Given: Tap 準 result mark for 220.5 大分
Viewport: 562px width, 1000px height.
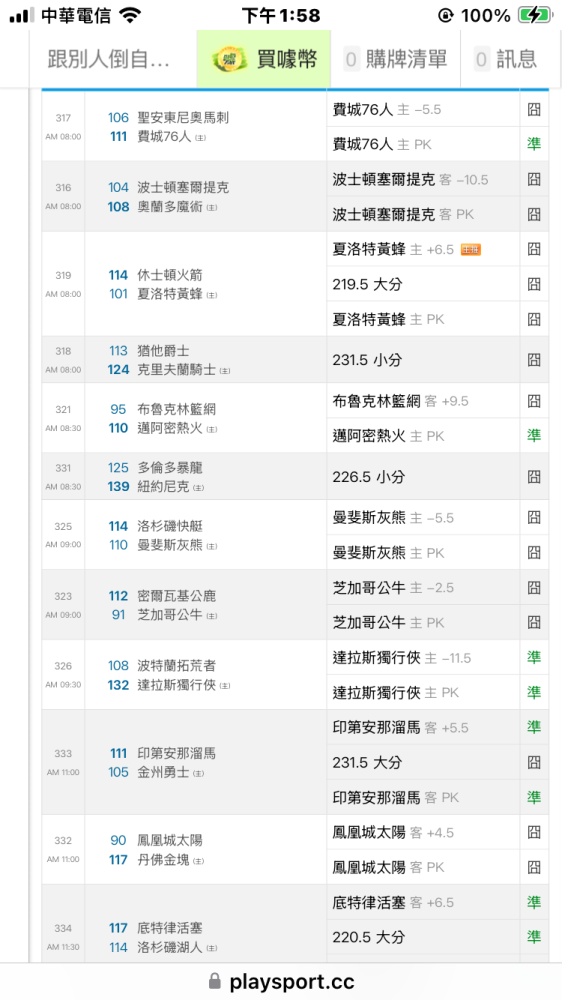Looking at the screenshot, I should coord(534,937).
